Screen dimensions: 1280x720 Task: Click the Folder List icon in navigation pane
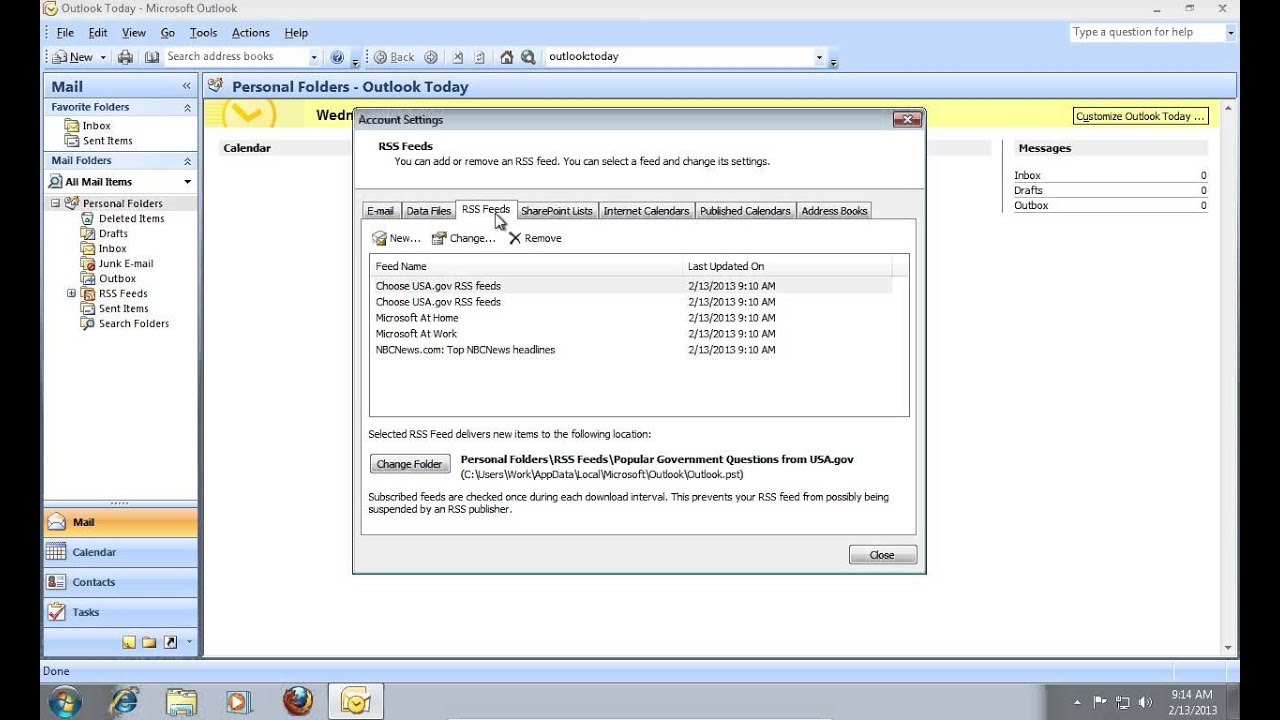(x=149, y=642)
